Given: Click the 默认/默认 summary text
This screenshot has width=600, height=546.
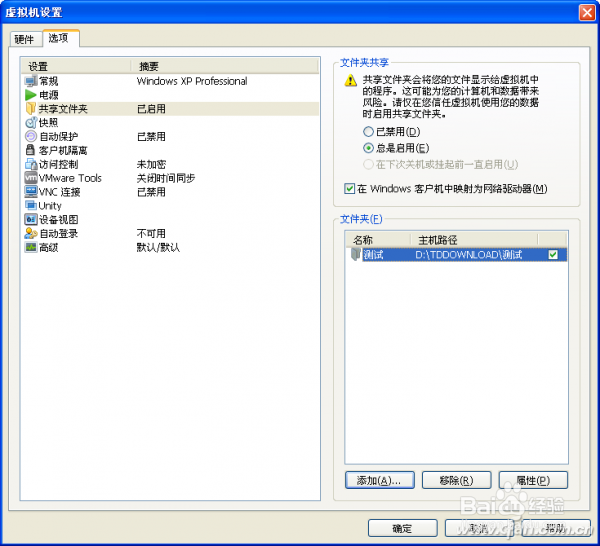Looking at the screenshot, I should click(158, 248).
